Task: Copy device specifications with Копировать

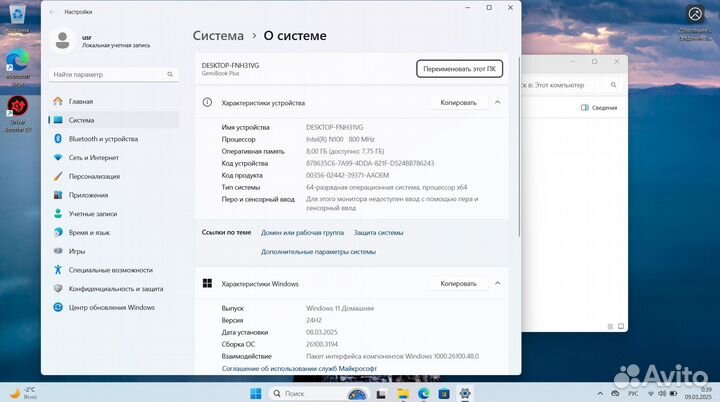Action: click(458, 102)
